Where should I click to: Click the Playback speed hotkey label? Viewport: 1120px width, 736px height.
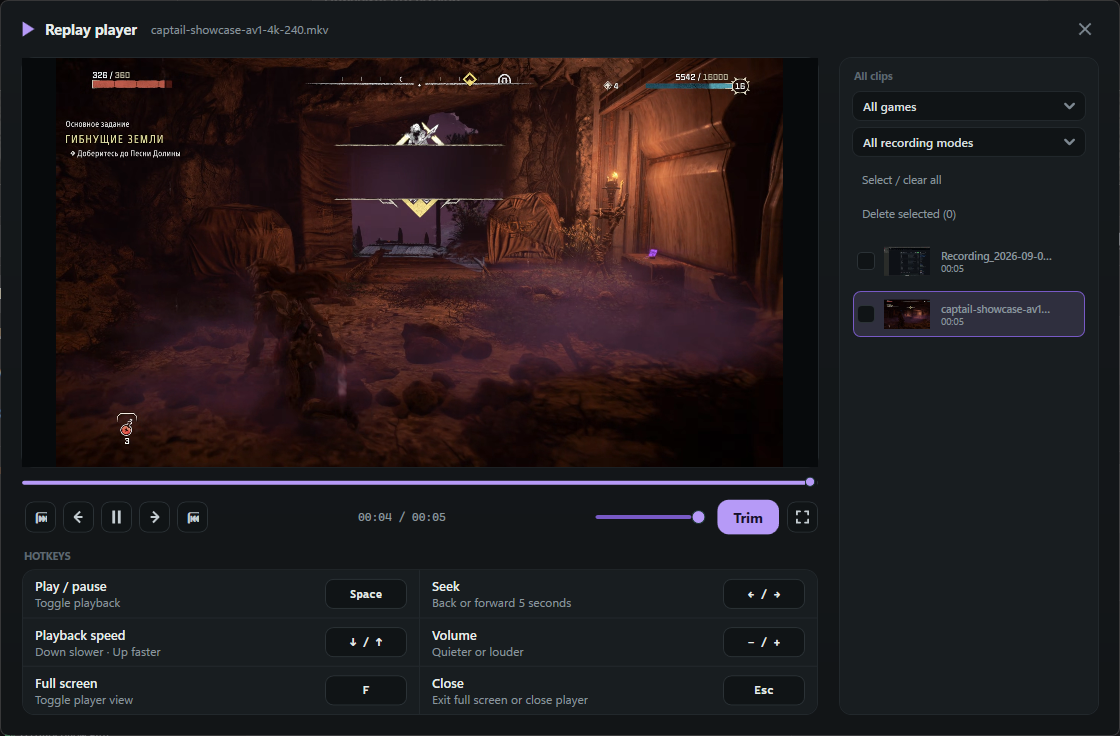coord(80,635)
